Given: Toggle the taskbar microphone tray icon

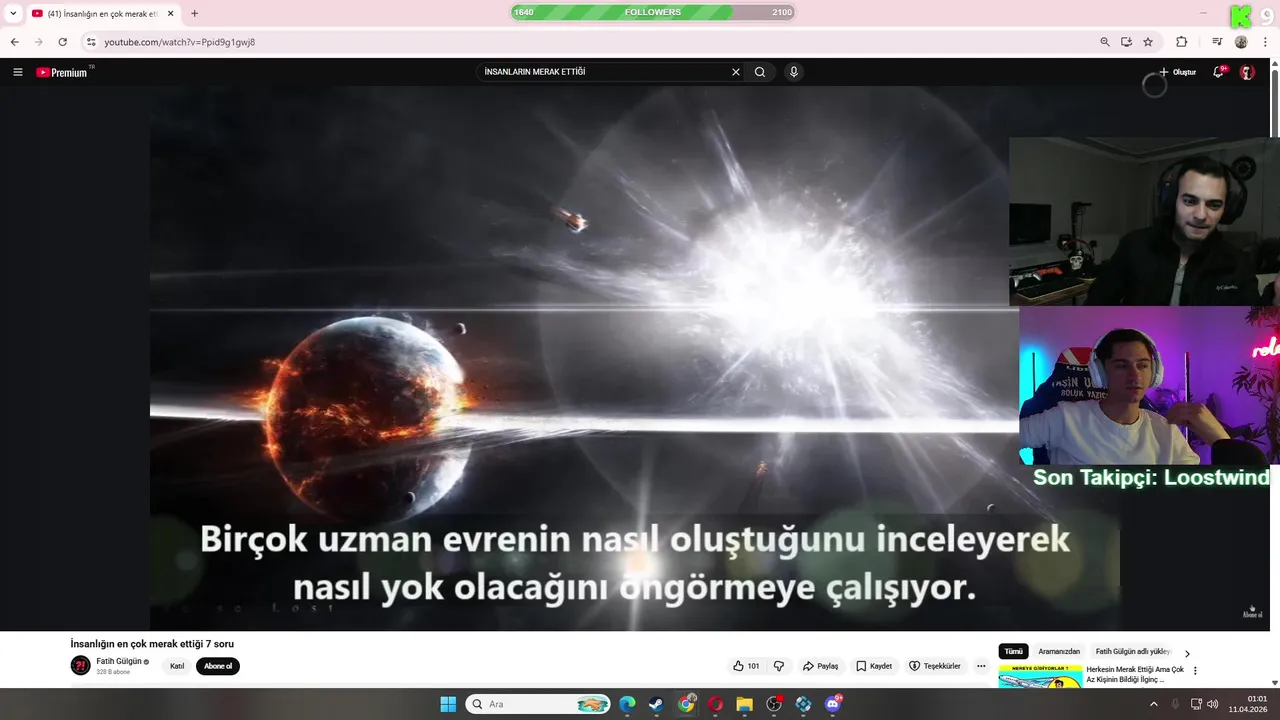Looking at the screenshot, I should click(x=1175, y=704).
